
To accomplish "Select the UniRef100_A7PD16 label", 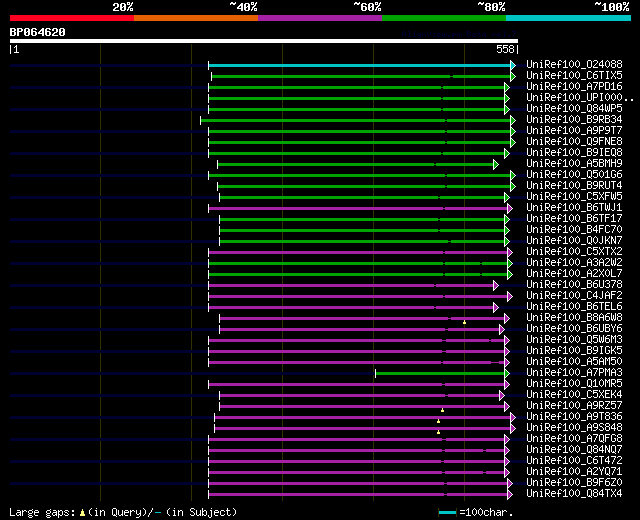I will 574,87.
